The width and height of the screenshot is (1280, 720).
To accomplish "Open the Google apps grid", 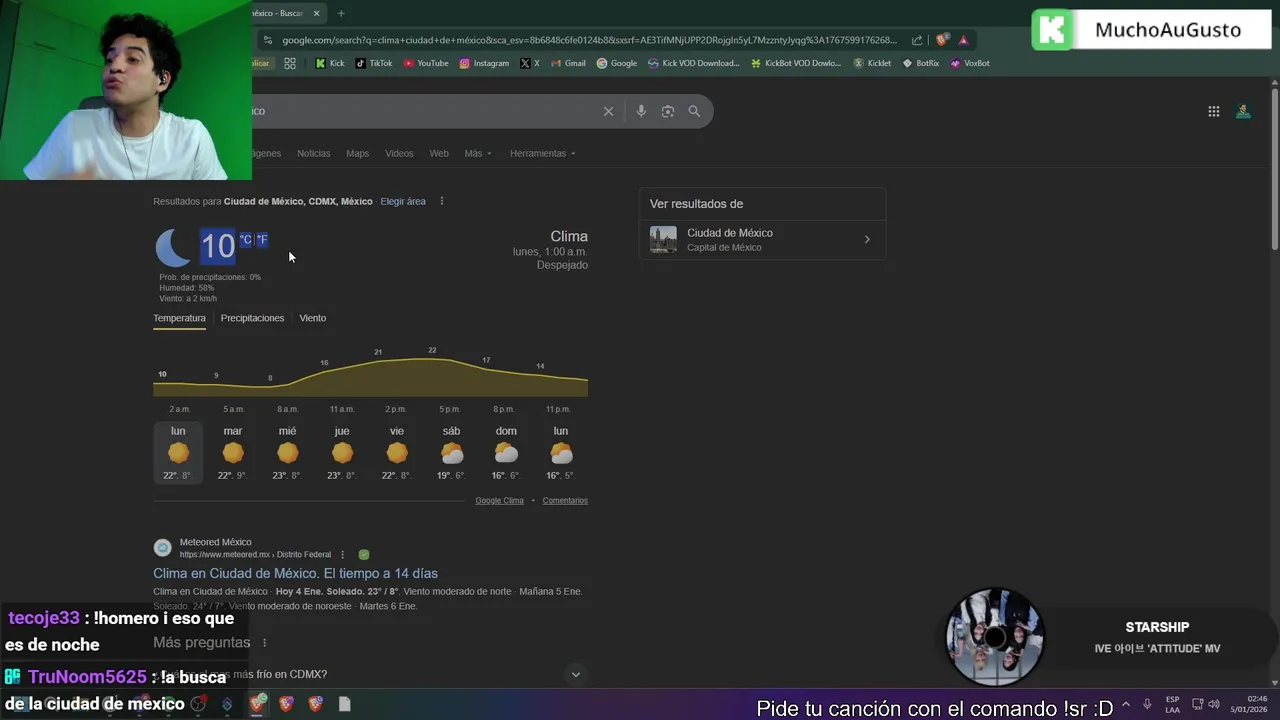I will pyautogui.click(x=1213, y=111).
